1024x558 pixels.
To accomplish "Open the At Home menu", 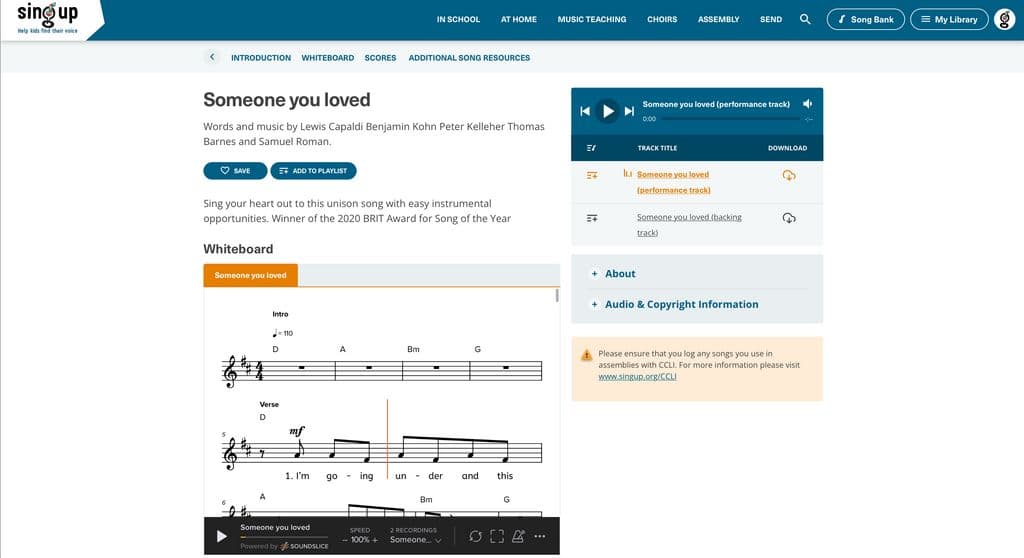I will point(519,20).
